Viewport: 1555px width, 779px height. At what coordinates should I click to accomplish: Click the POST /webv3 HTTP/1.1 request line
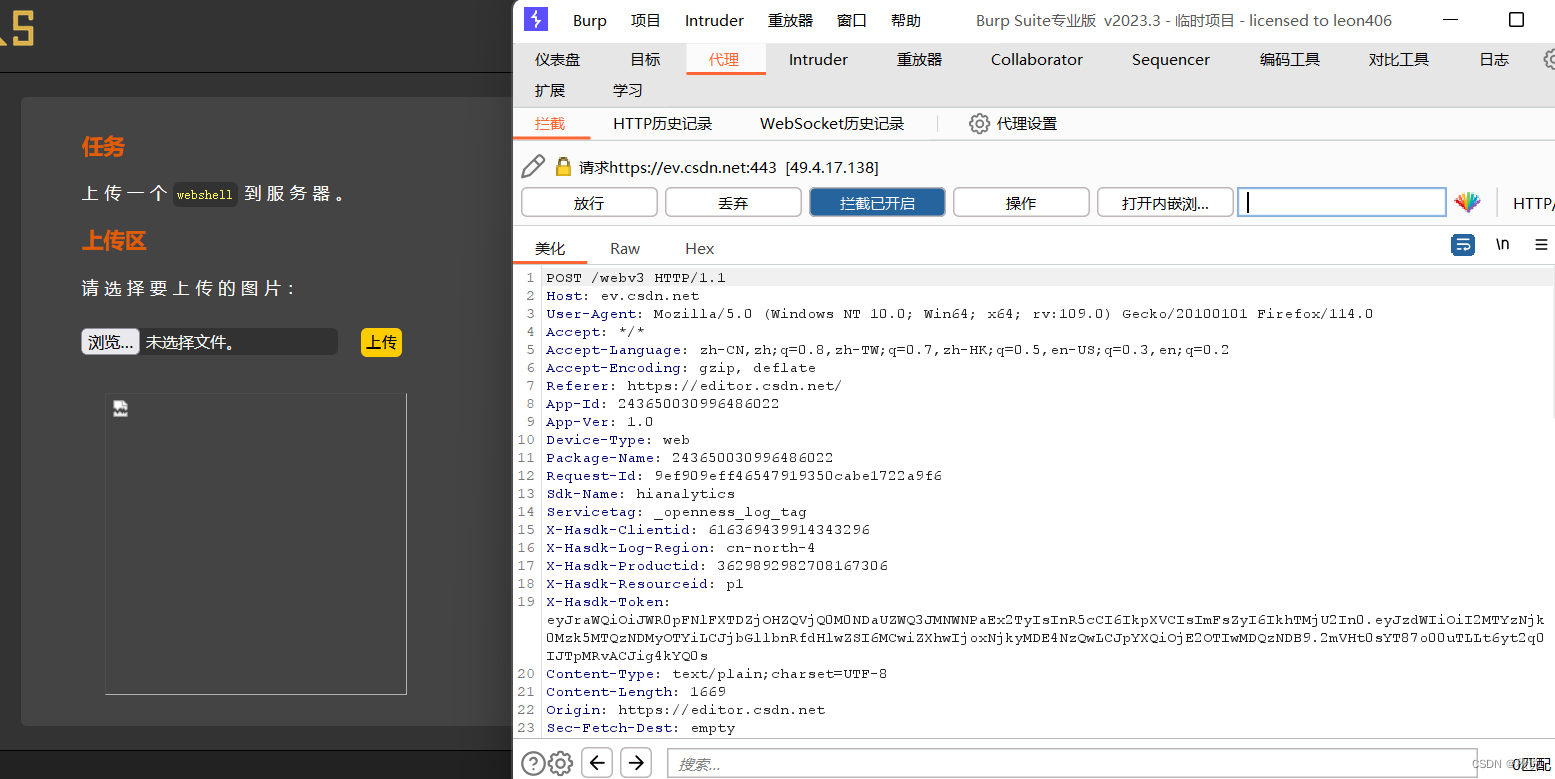tap(636, 277)
